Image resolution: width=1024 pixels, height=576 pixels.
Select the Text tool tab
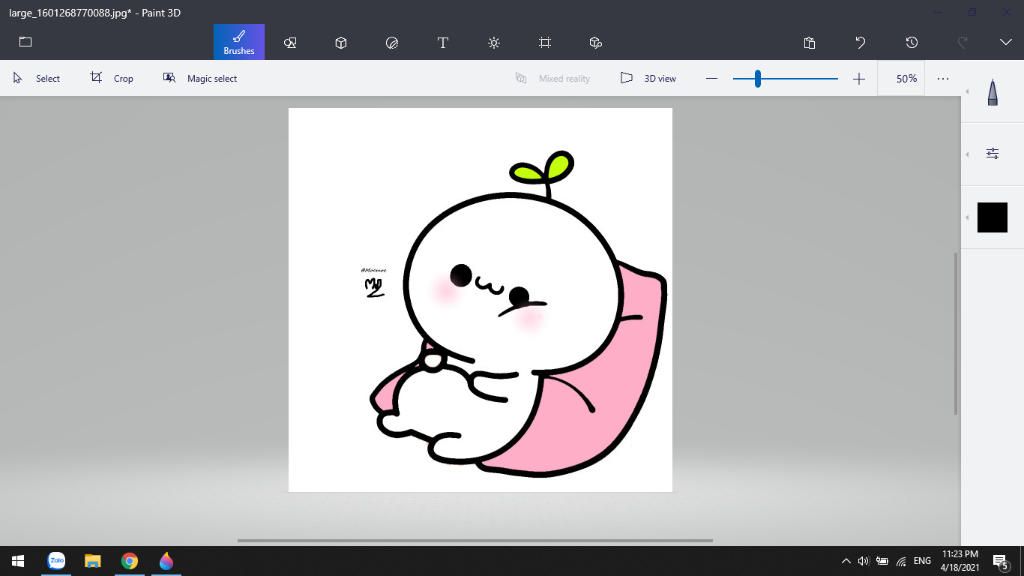[x=443, y=42]
